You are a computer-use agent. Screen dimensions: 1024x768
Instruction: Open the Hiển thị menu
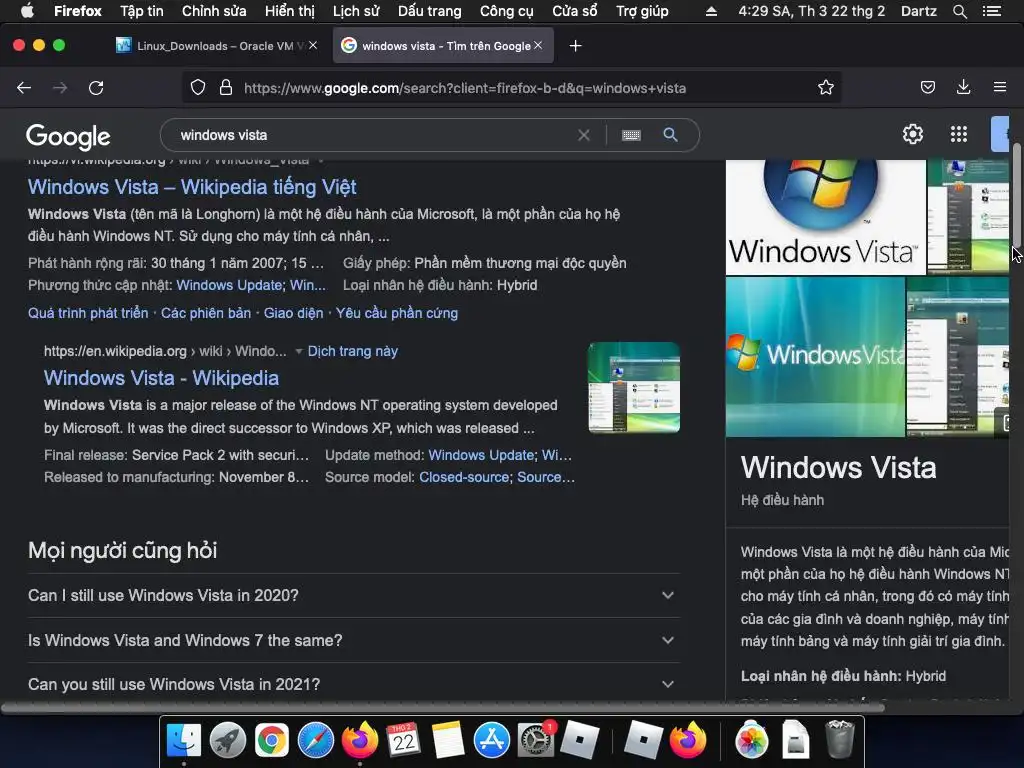289,11
